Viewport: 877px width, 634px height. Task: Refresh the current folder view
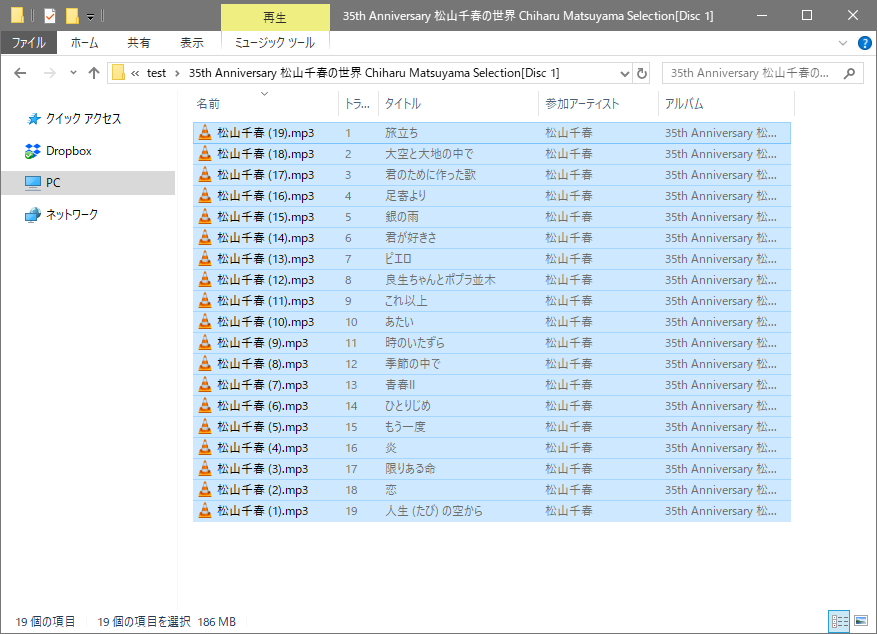642,73
